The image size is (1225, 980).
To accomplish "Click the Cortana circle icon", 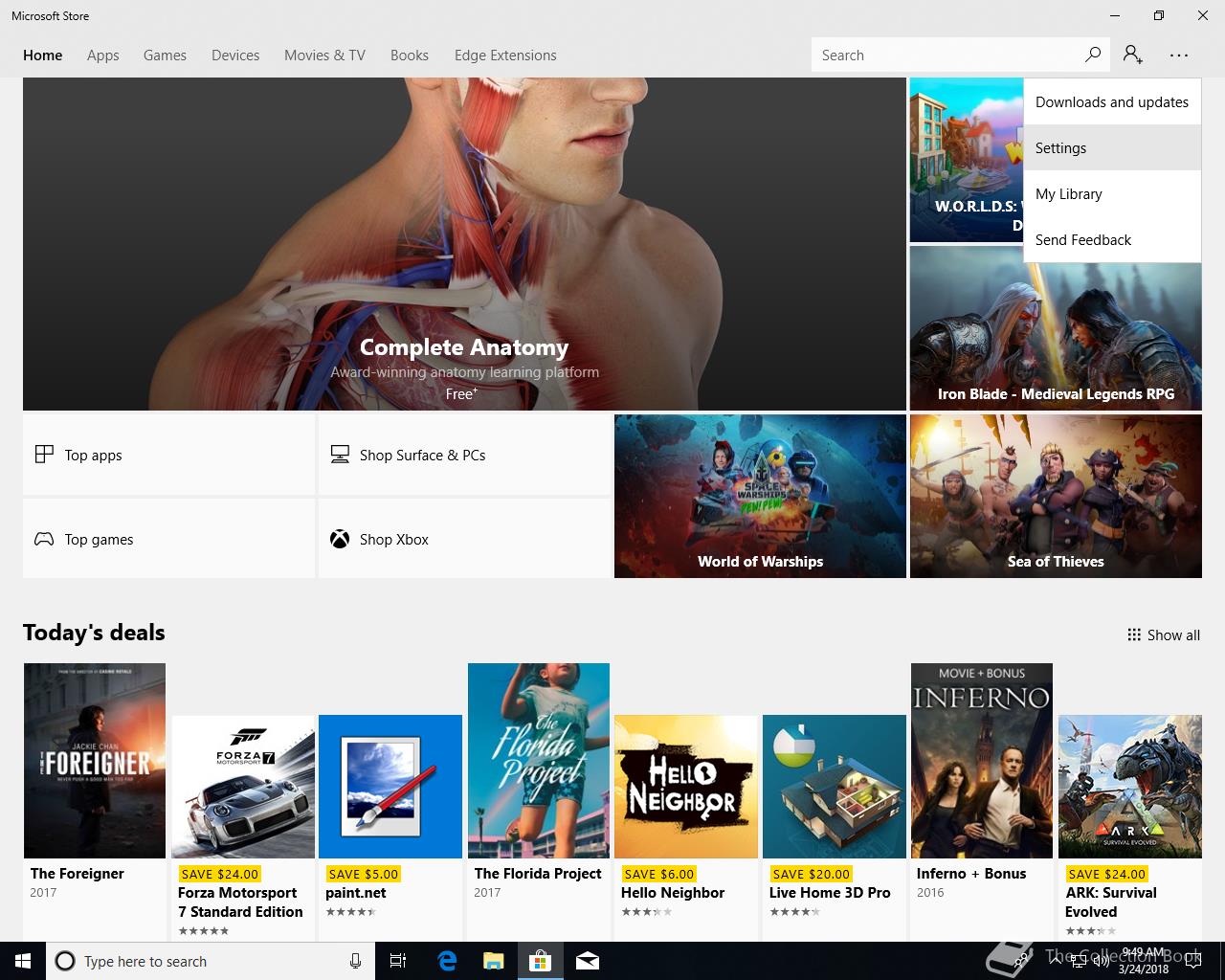I will (65, 961).
